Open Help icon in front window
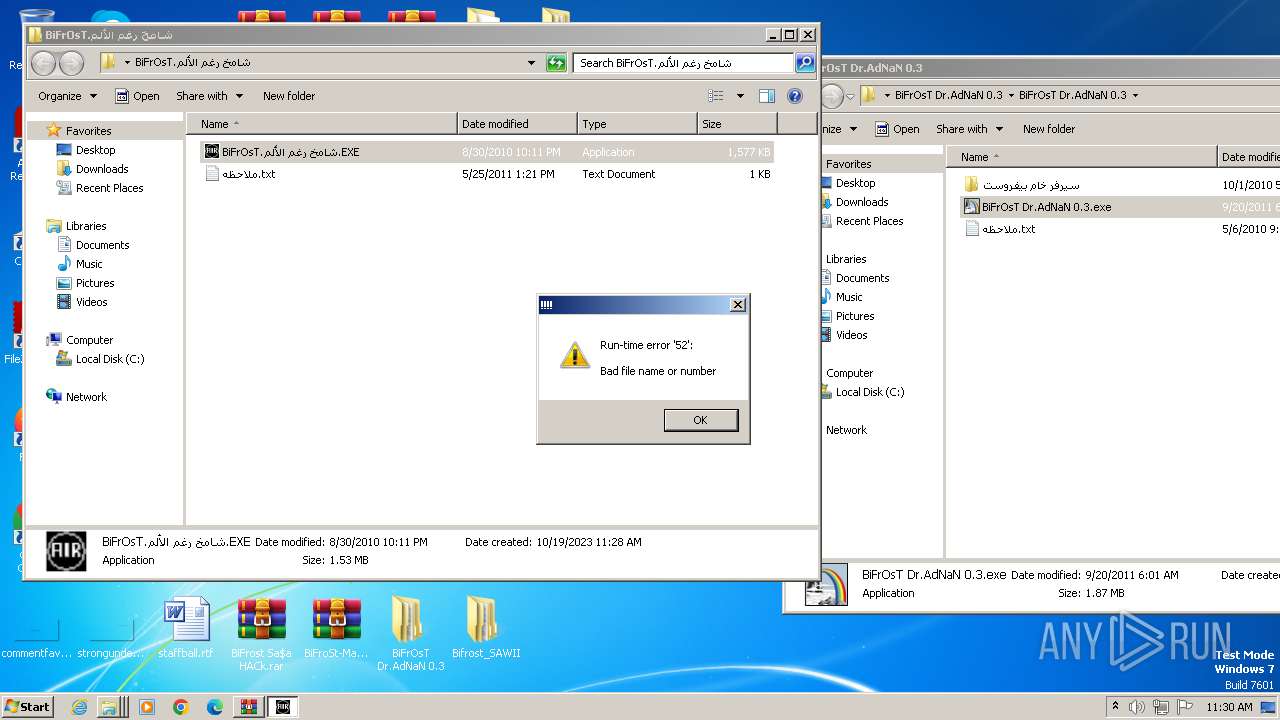This screenshot has height=720, width=1280. 795,96
